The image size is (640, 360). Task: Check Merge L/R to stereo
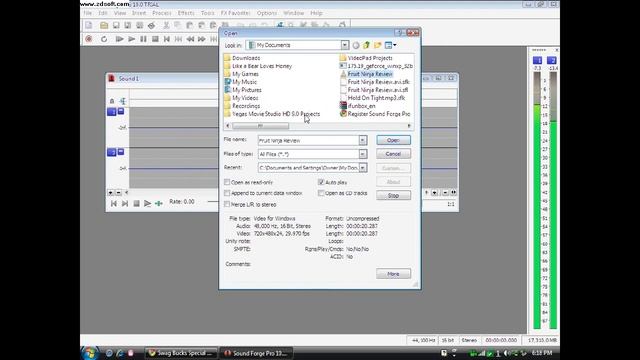227,204
